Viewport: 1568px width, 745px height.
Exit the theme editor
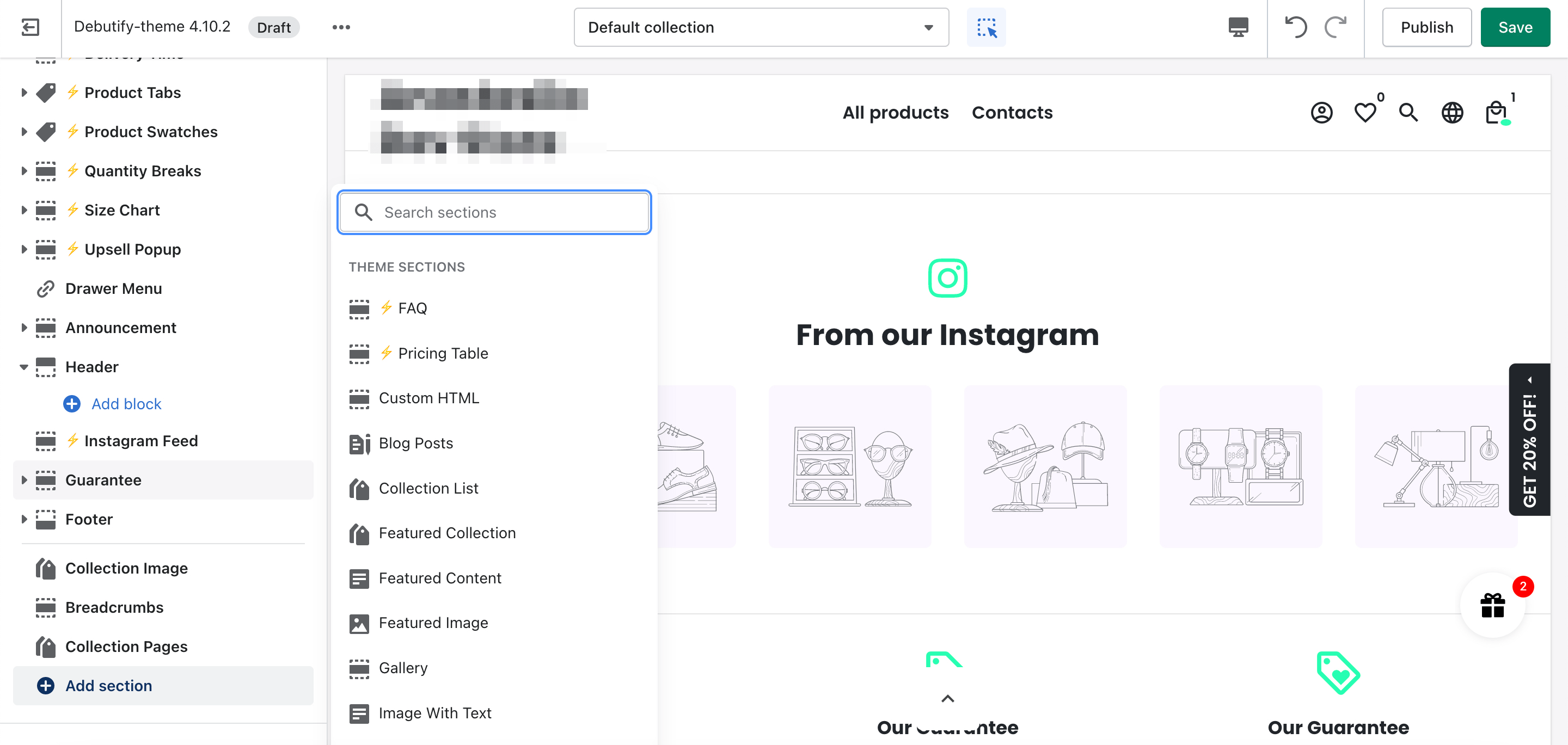pos(30,27)
